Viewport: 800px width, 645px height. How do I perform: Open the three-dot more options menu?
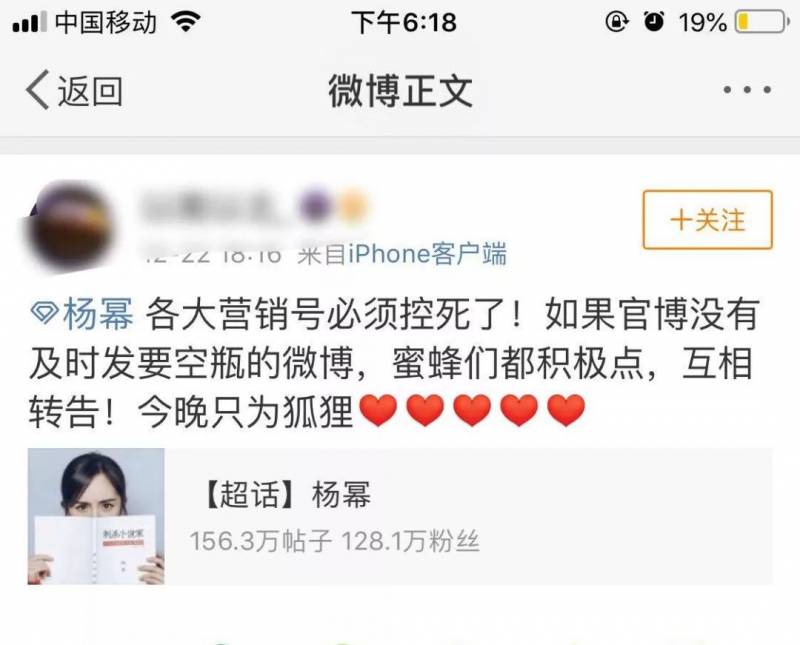pos(747,90)
